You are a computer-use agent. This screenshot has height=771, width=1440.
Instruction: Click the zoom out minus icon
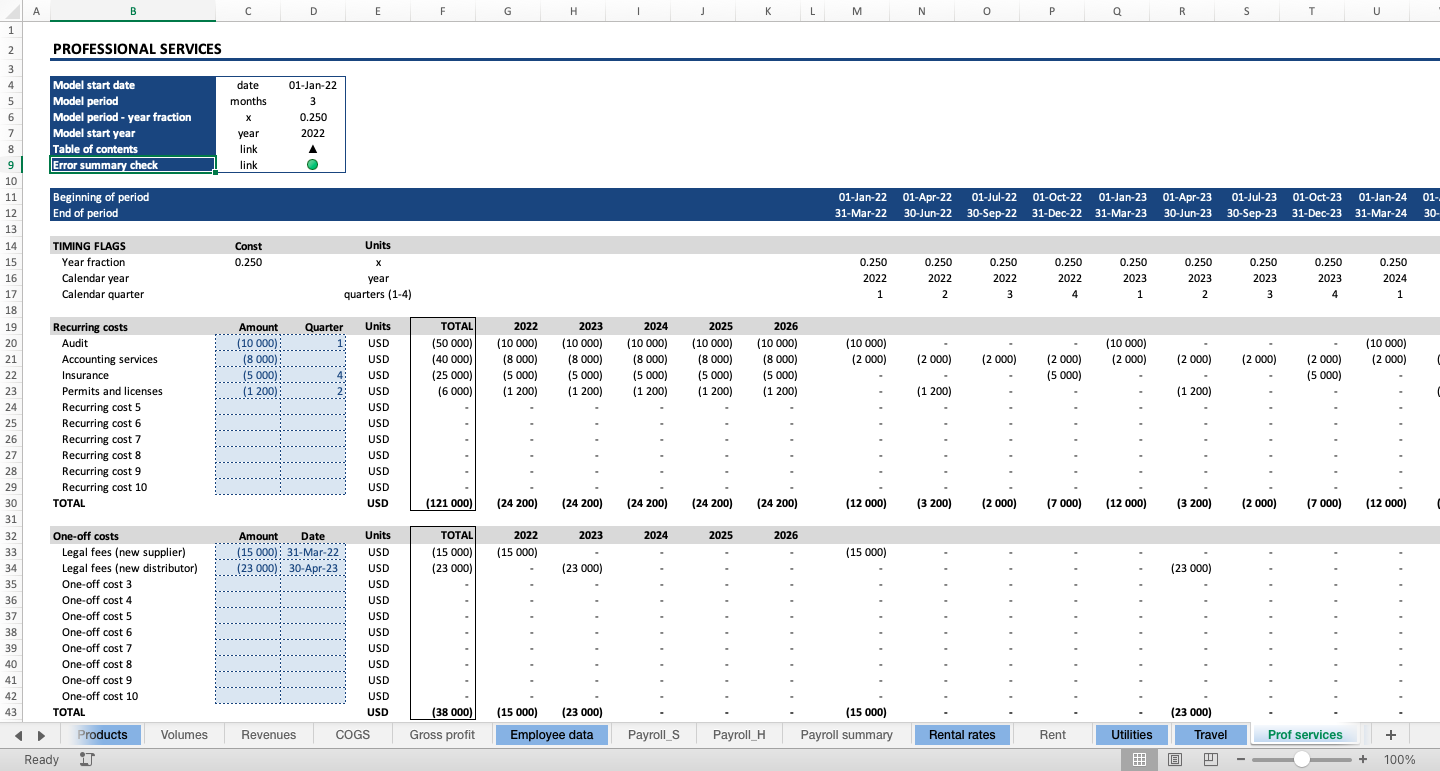tap(1241, 760)
